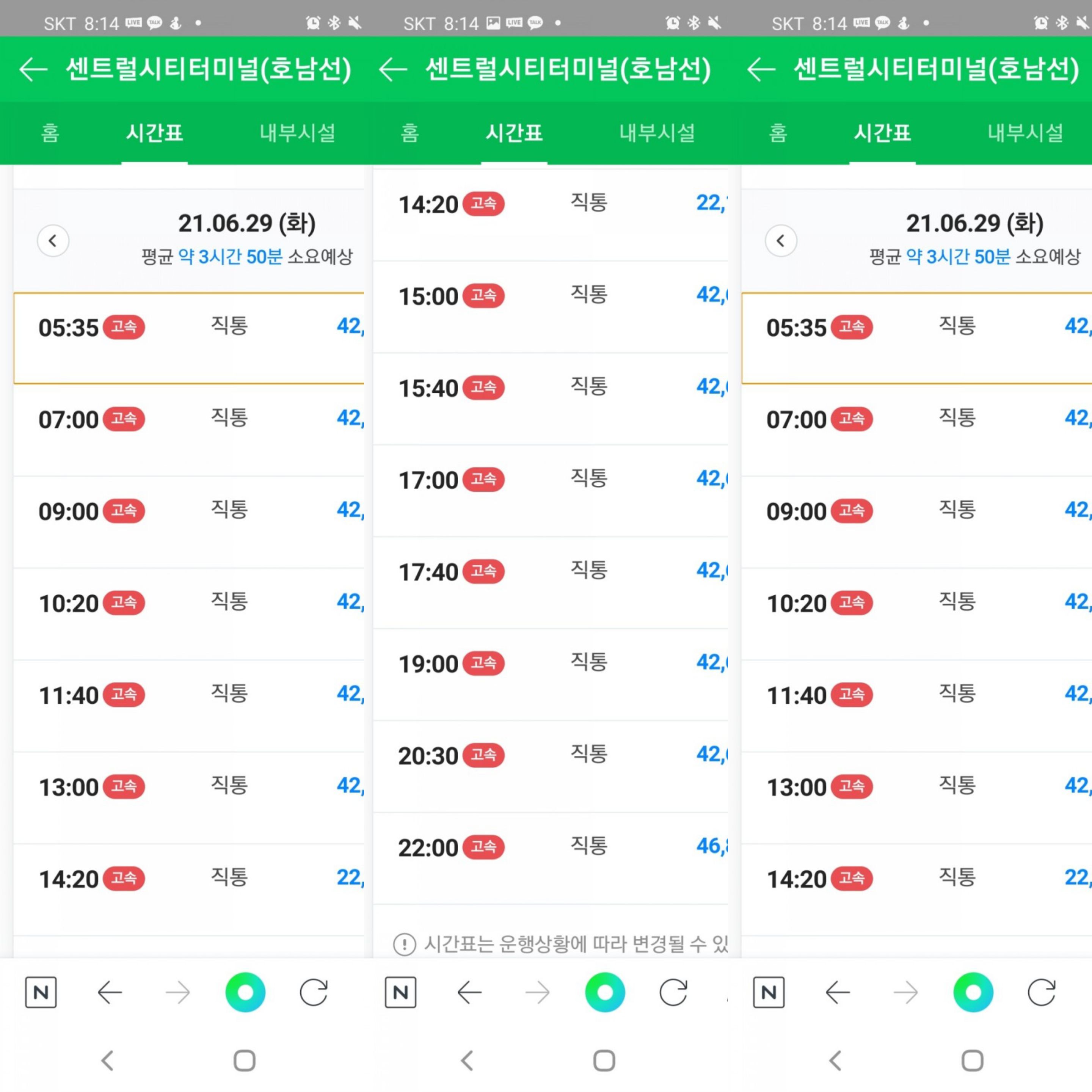Tap 고속 badge on the 19:00 row
1092x1092 pixels.
[483, 662]
